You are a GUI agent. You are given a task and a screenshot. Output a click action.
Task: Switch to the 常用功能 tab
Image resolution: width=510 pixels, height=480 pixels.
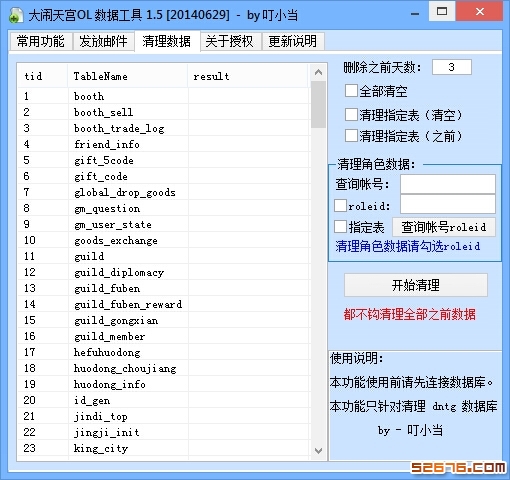coord(41,41)
